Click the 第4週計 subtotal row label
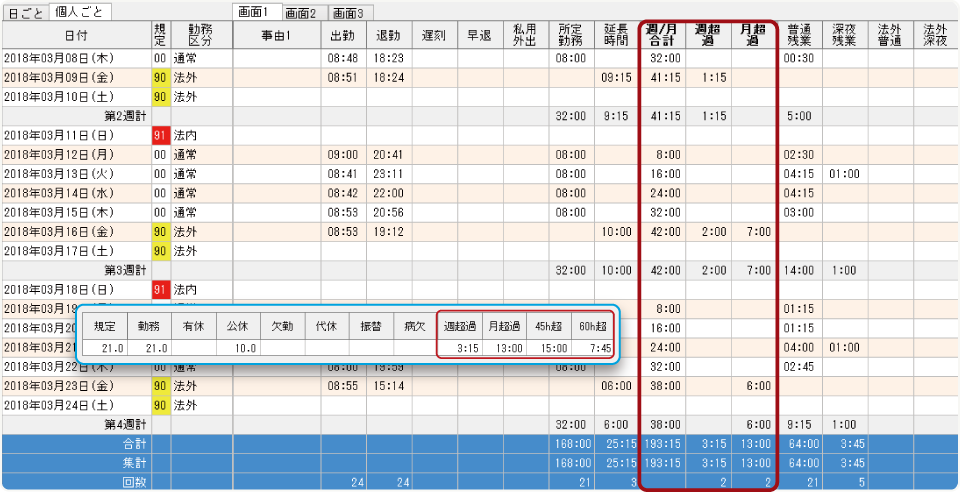The width and height of the screenshot is (960, 492). tap(126, 425)
